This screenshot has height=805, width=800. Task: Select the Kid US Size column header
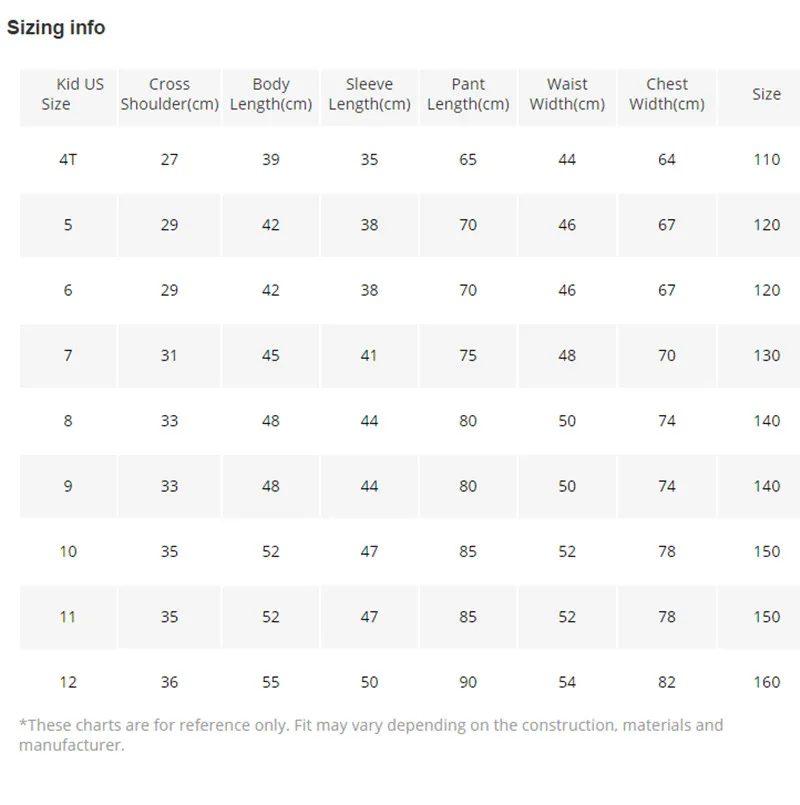[x=68, y=94]
